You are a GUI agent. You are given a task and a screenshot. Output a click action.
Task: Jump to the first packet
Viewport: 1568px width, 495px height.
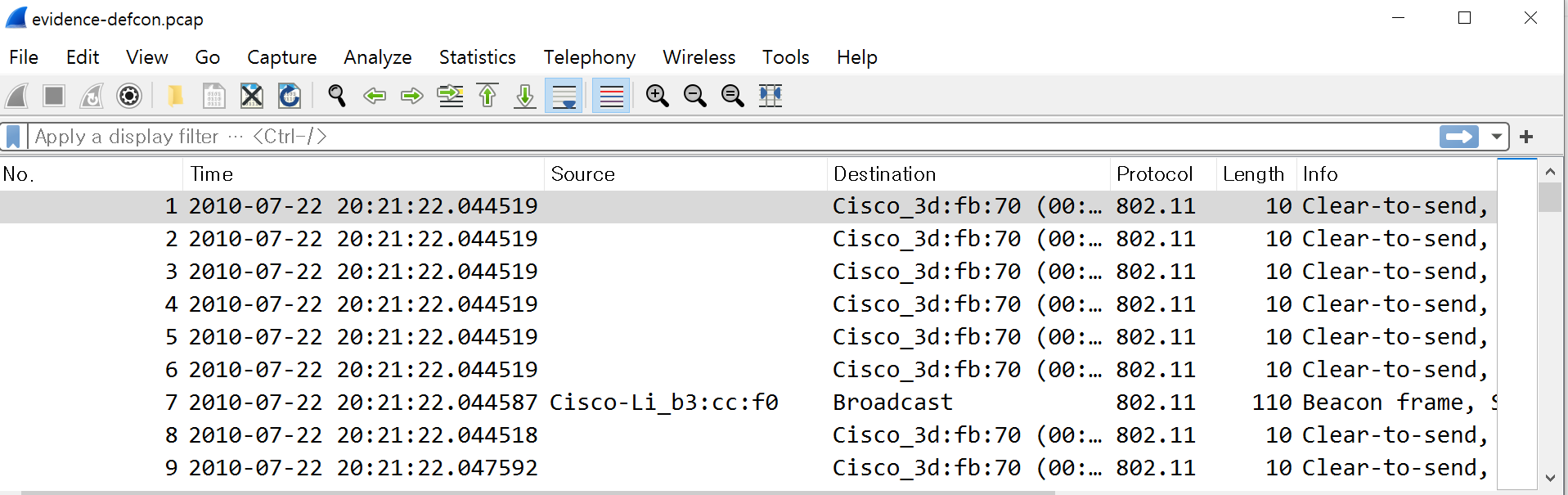487,96
